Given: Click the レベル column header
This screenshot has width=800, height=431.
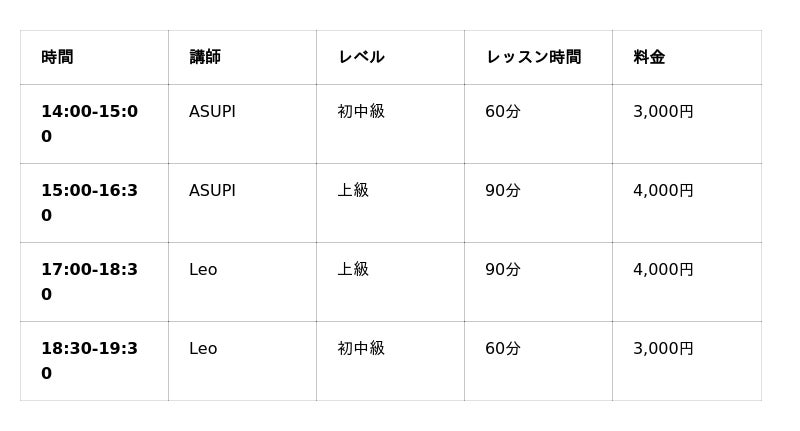Looking at the screenshot, I should click(361, 57).
